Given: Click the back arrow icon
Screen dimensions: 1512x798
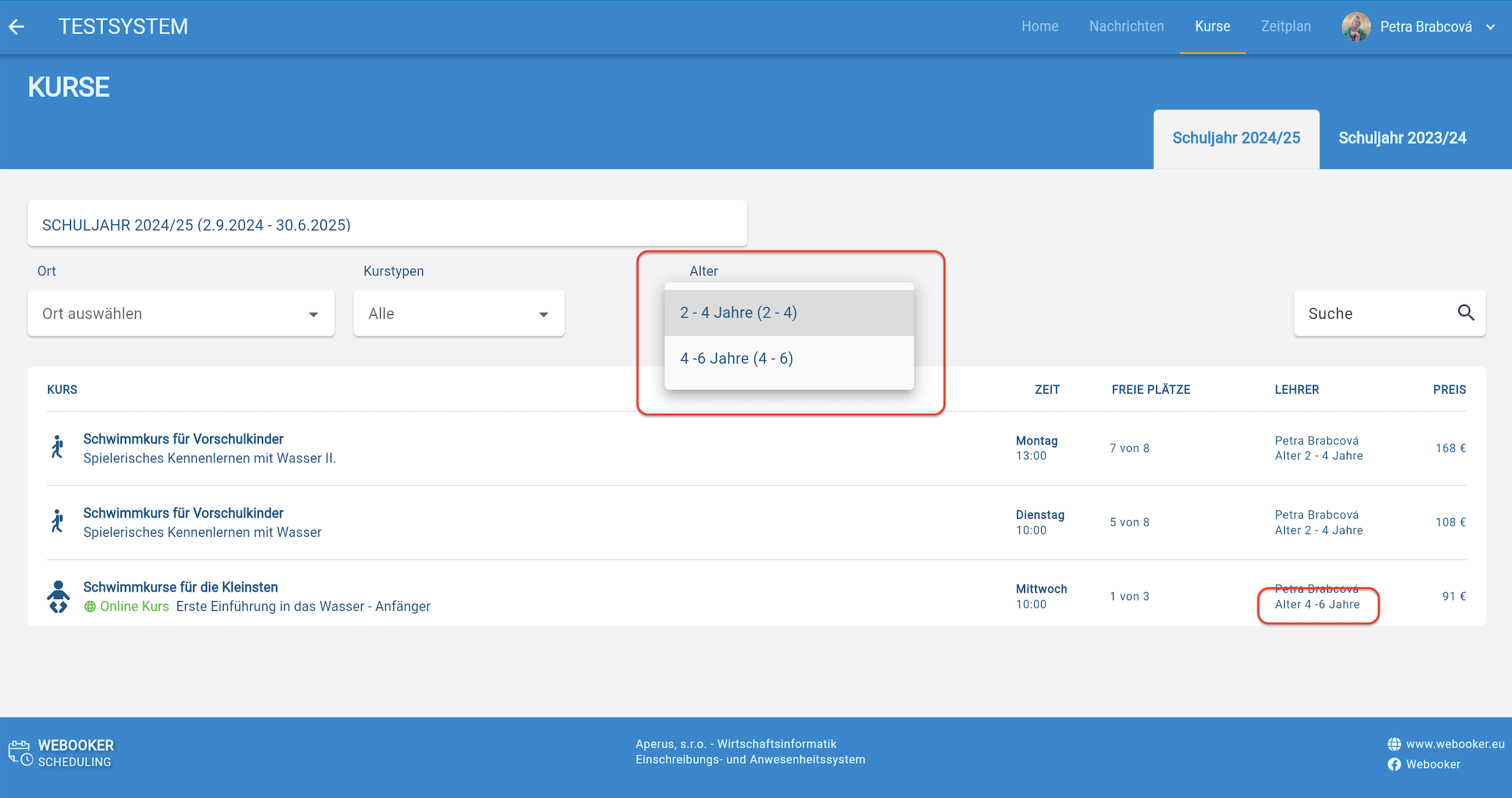Looking at the screenshot, I should 16,27.
